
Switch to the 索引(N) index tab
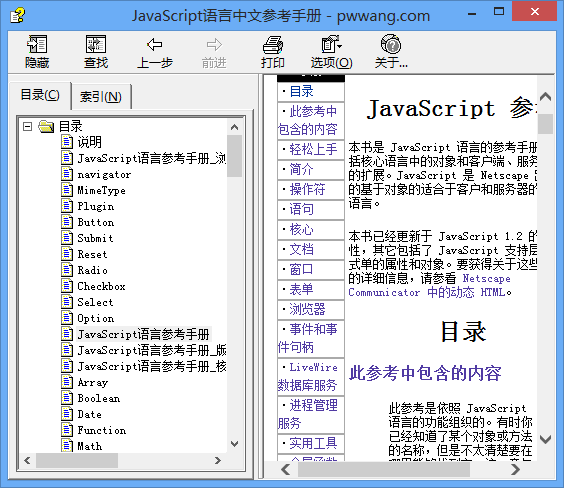[x=101, y=96]
